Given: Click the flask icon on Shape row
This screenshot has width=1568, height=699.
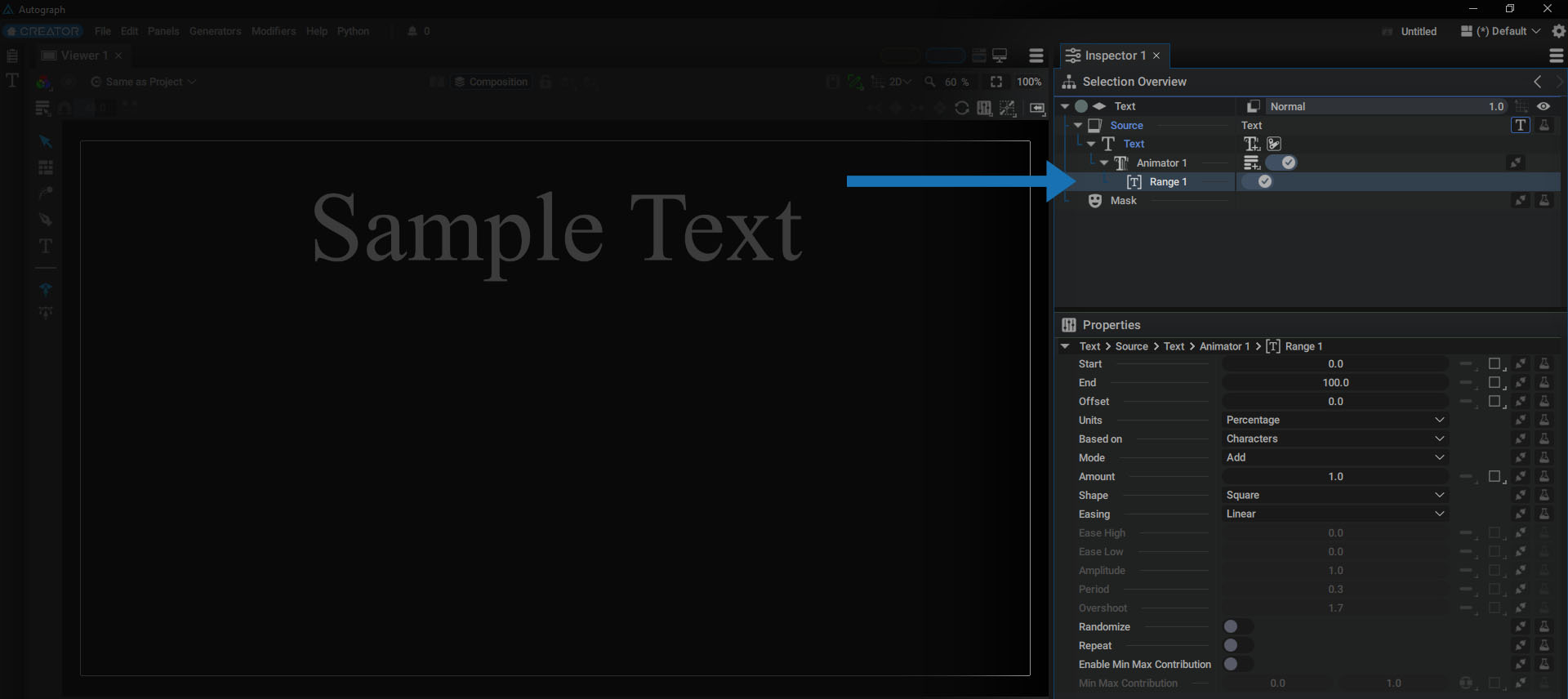Looking at the screenshot, I should 1544,496.
